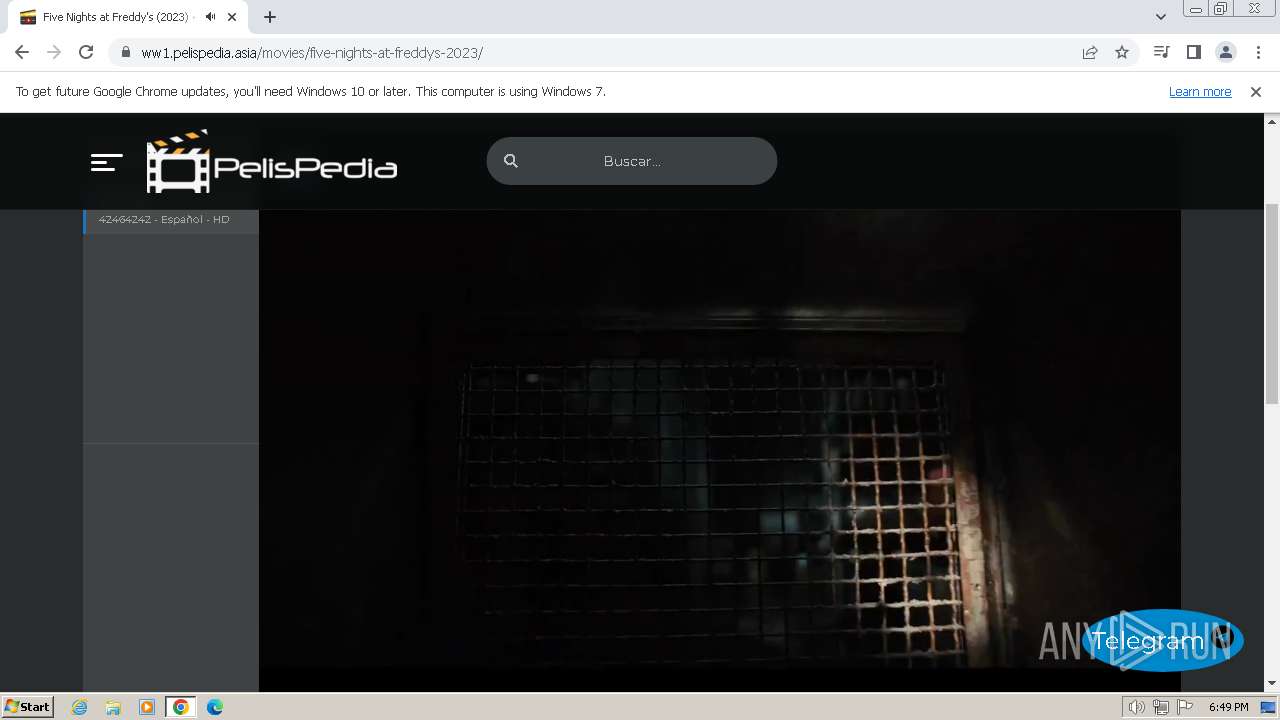Open the volume tray icon
Screen dimensions: 1280x720
1137,707
